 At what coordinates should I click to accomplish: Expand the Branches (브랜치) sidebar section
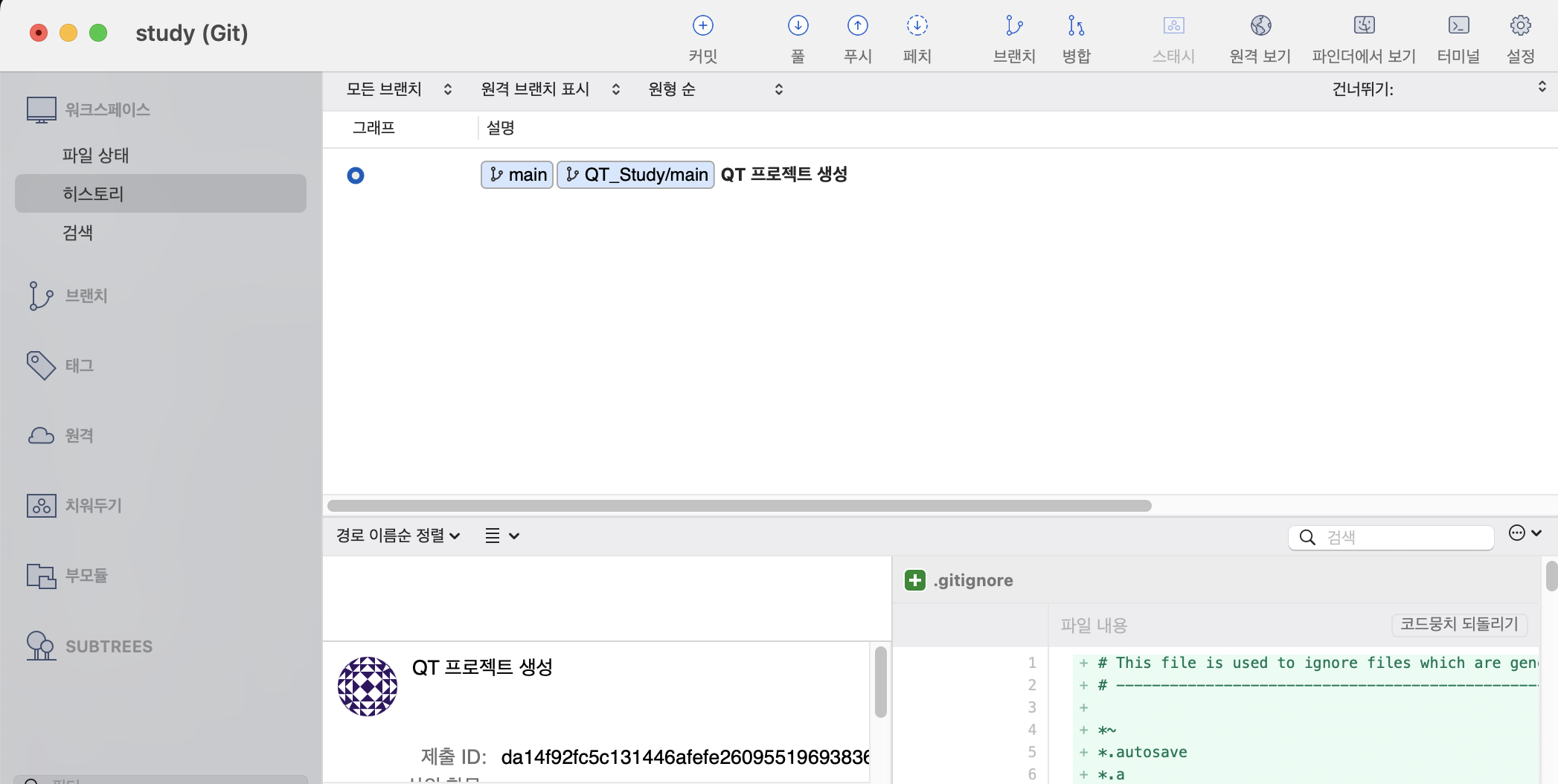click(86, 296)
